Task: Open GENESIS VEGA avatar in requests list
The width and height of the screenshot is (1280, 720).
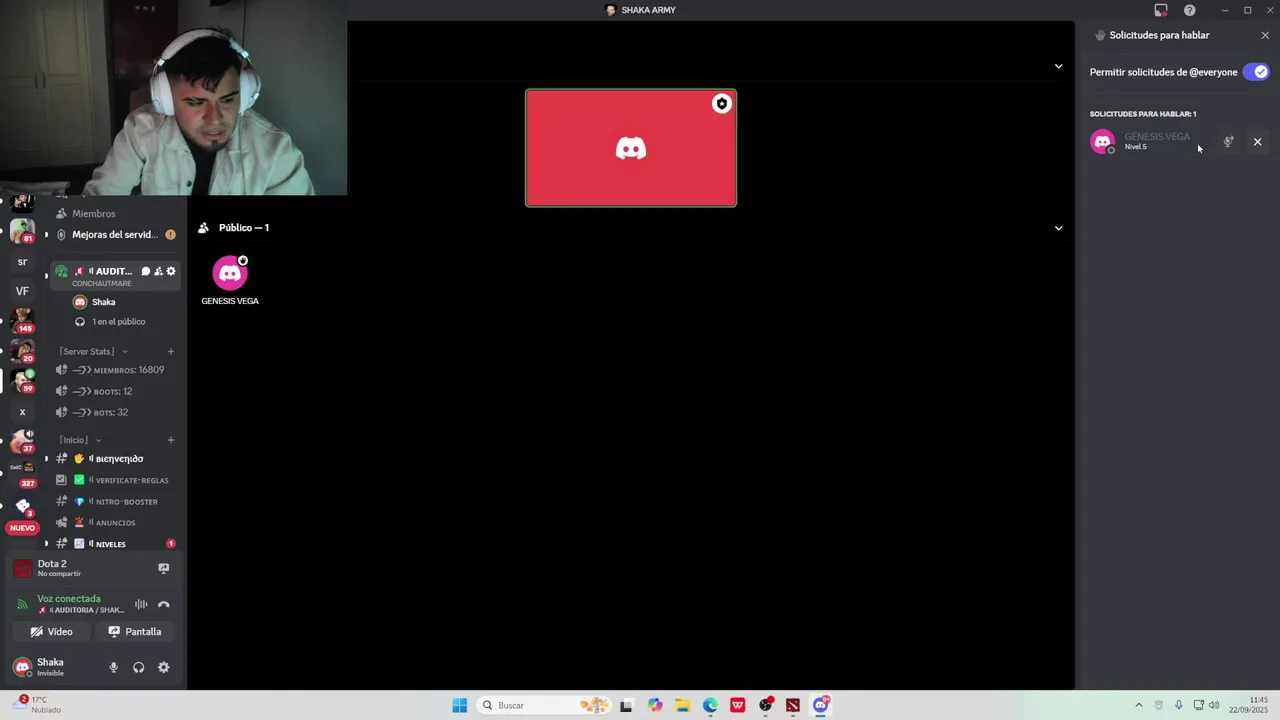Action: pyautogui.click(x=1102, y=142)
